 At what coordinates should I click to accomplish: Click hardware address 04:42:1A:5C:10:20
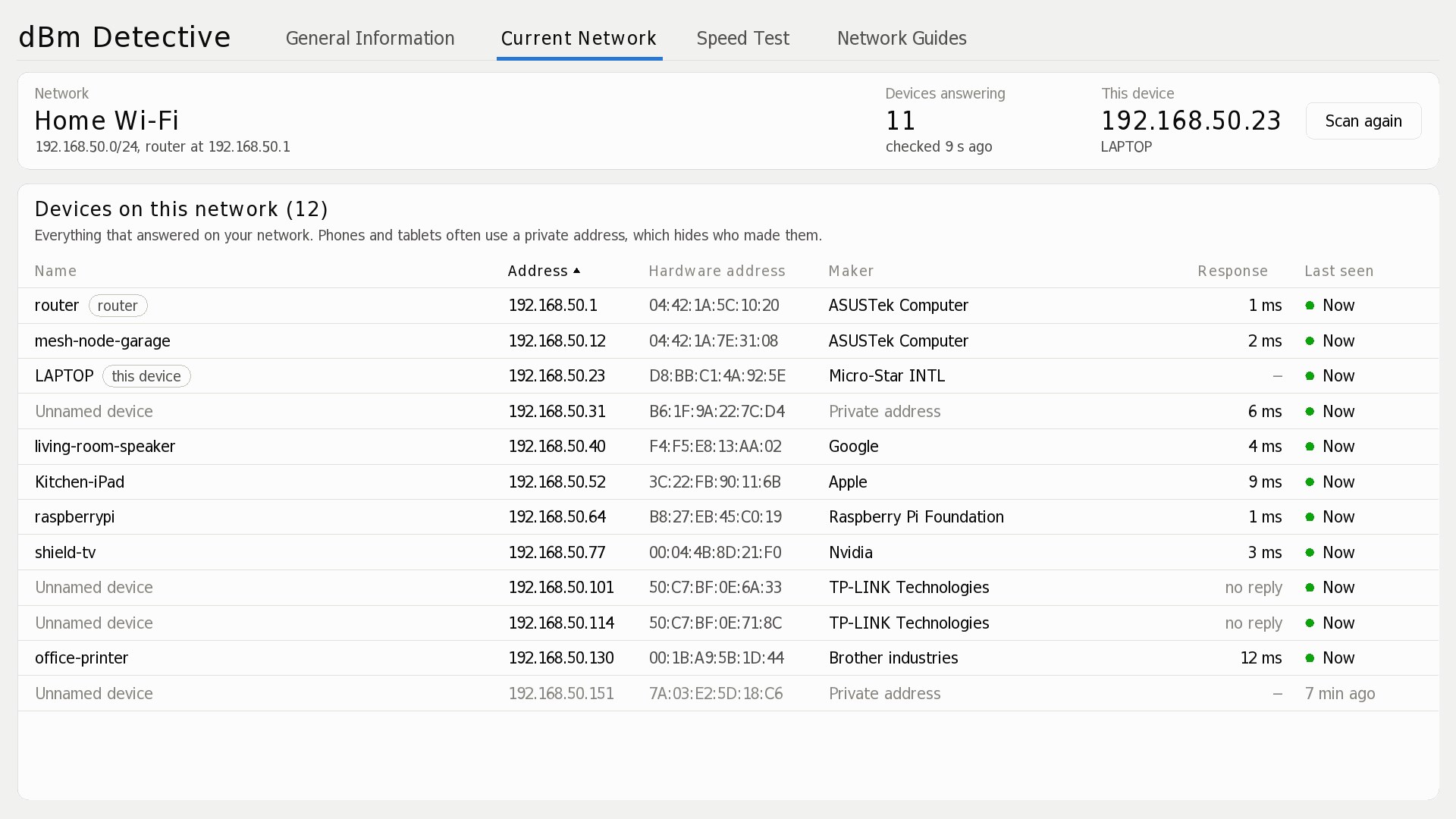click(714, 306)
